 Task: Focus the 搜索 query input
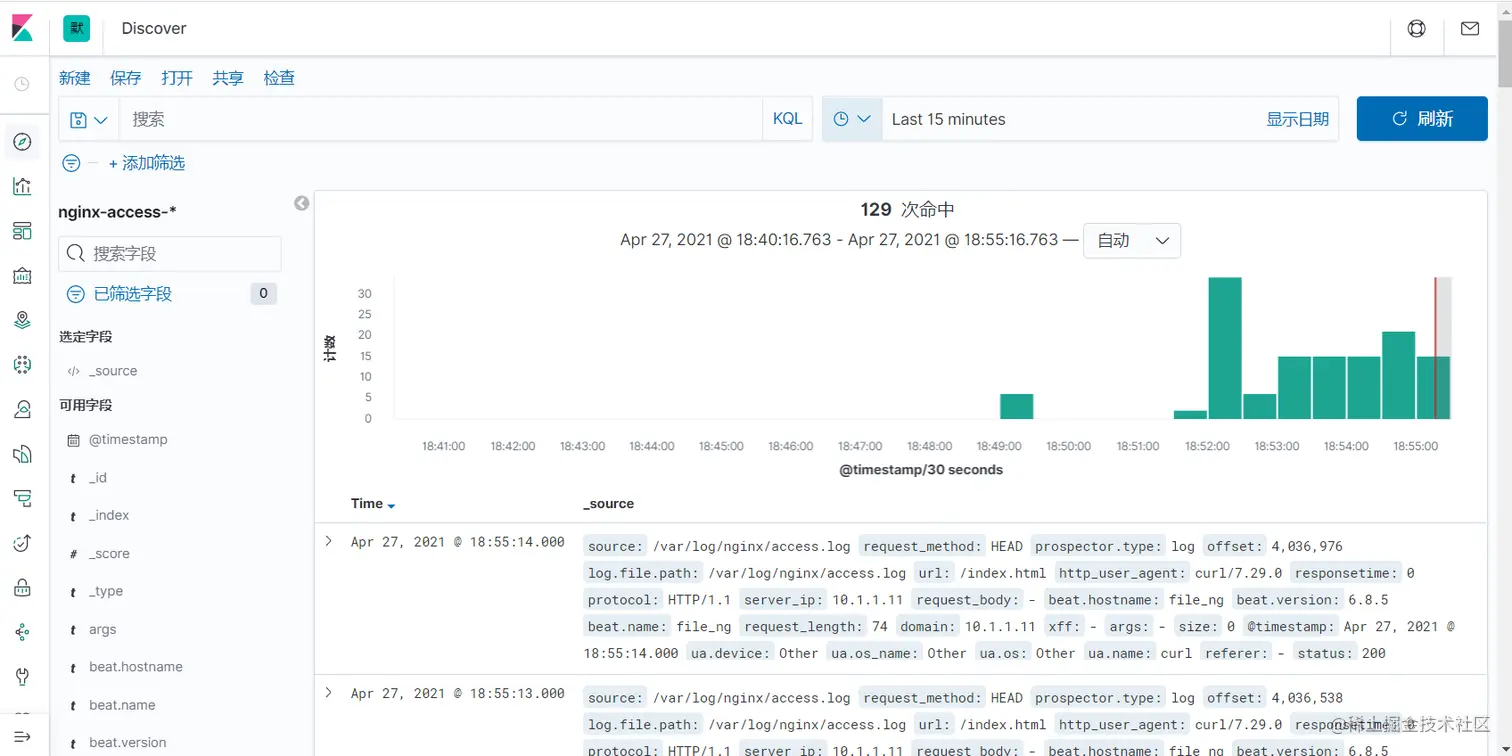[x=440, y=119]
